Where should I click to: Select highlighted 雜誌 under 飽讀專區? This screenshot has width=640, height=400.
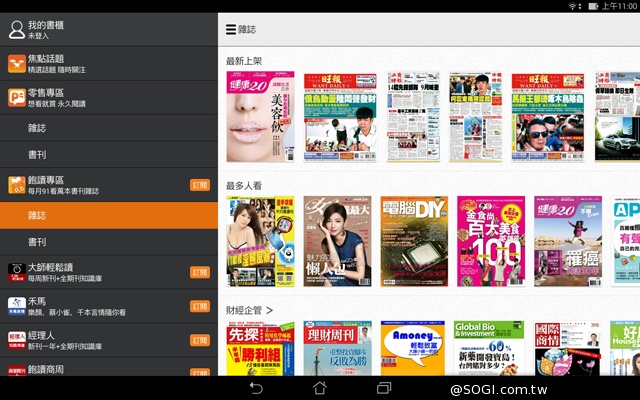[108, 214]
